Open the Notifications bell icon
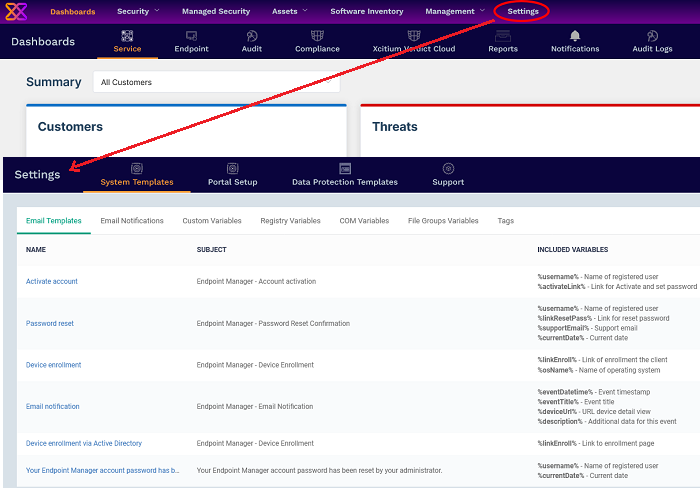 tap(575, 36)
